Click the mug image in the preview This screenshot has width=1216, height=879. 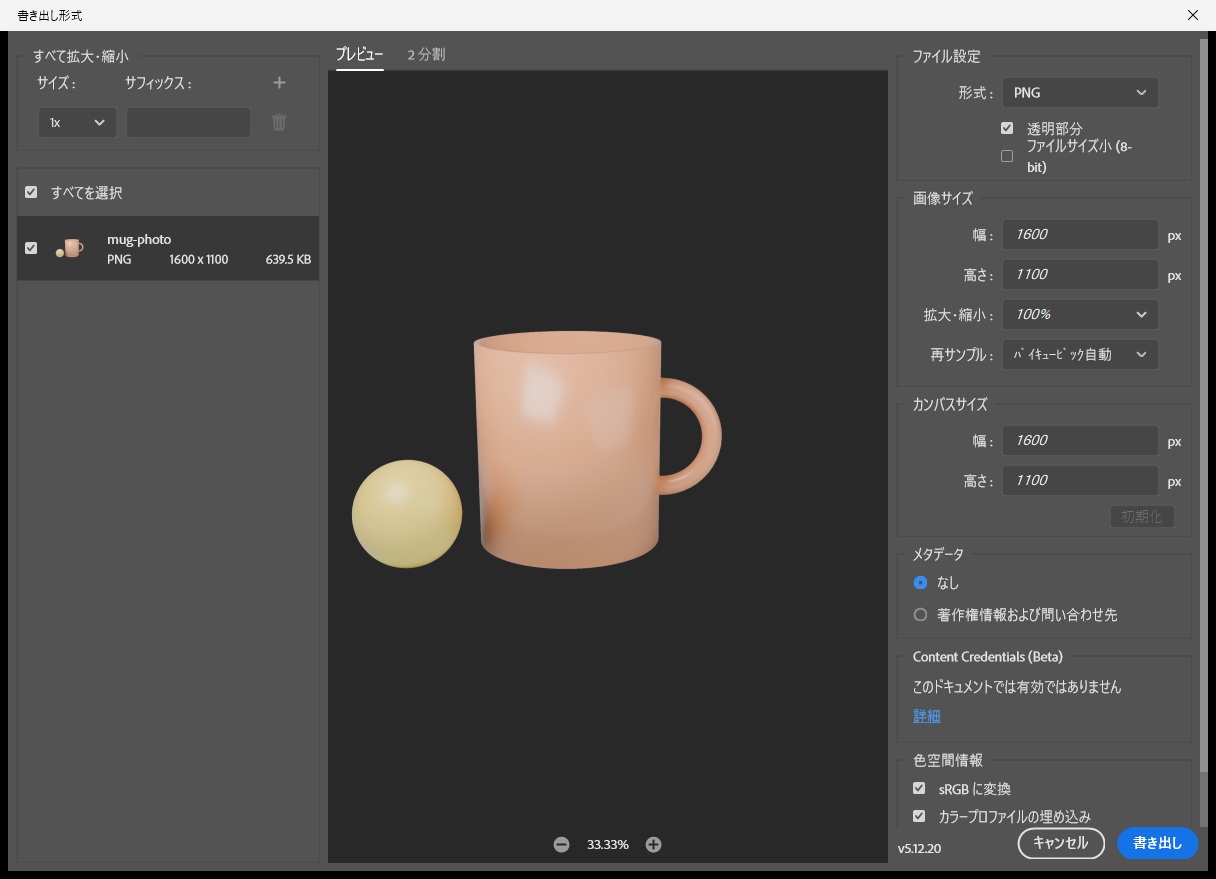(x=597, y=450)
